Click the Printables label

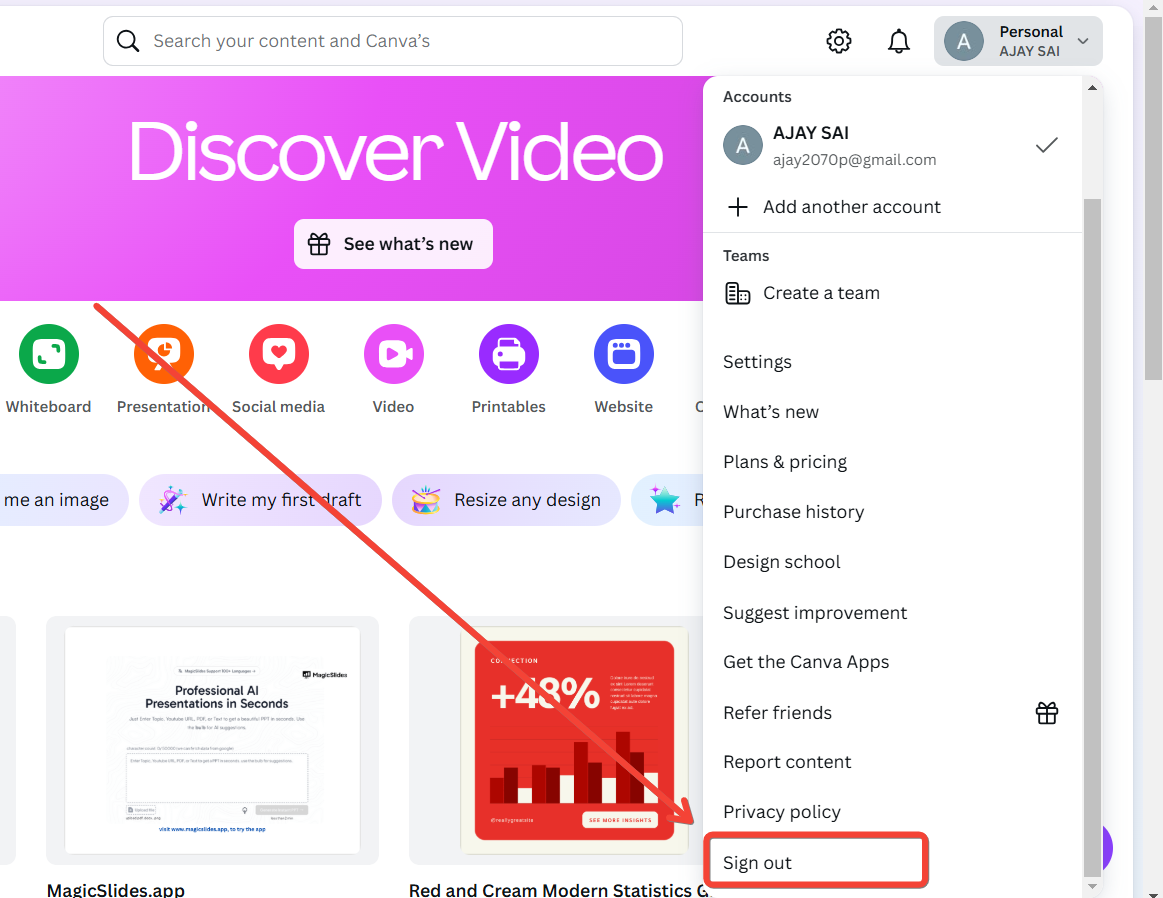tap(509, 406)
